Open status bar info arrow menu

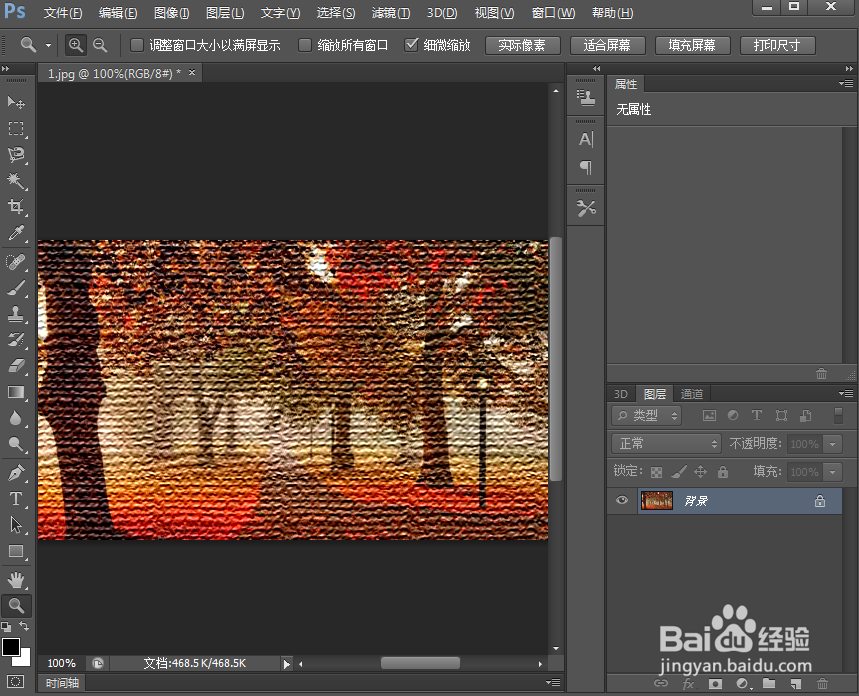click(287, 664)
